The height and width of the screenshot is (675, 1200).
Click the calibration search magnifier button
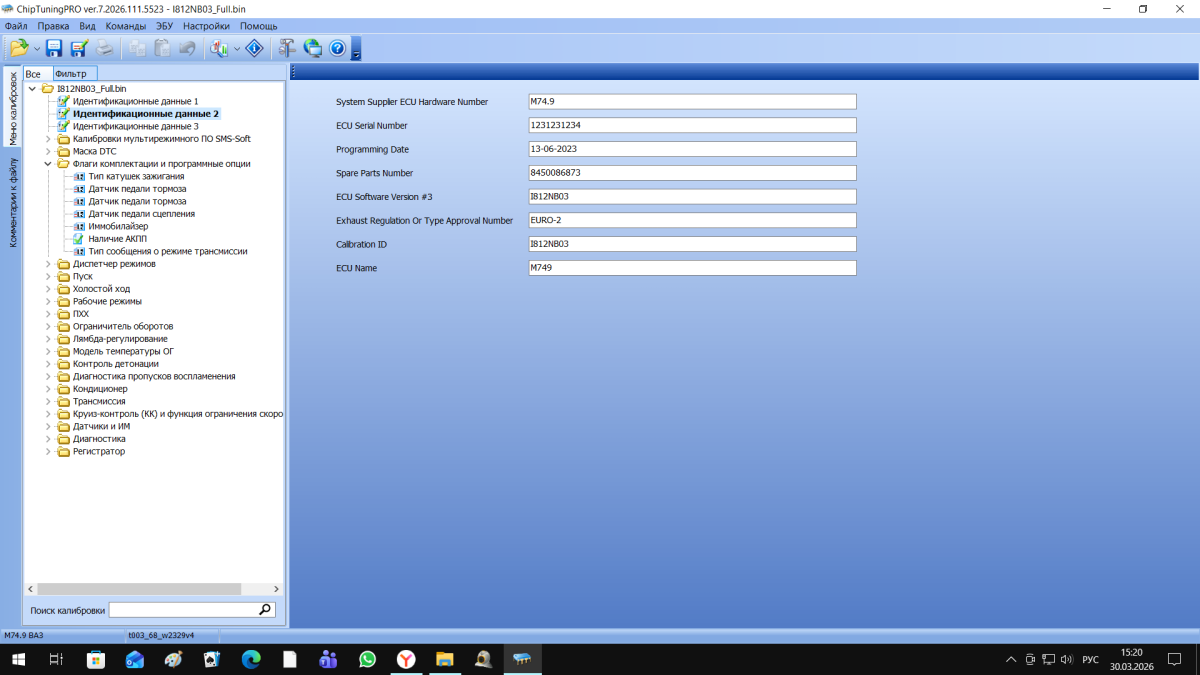pos(265,609)
